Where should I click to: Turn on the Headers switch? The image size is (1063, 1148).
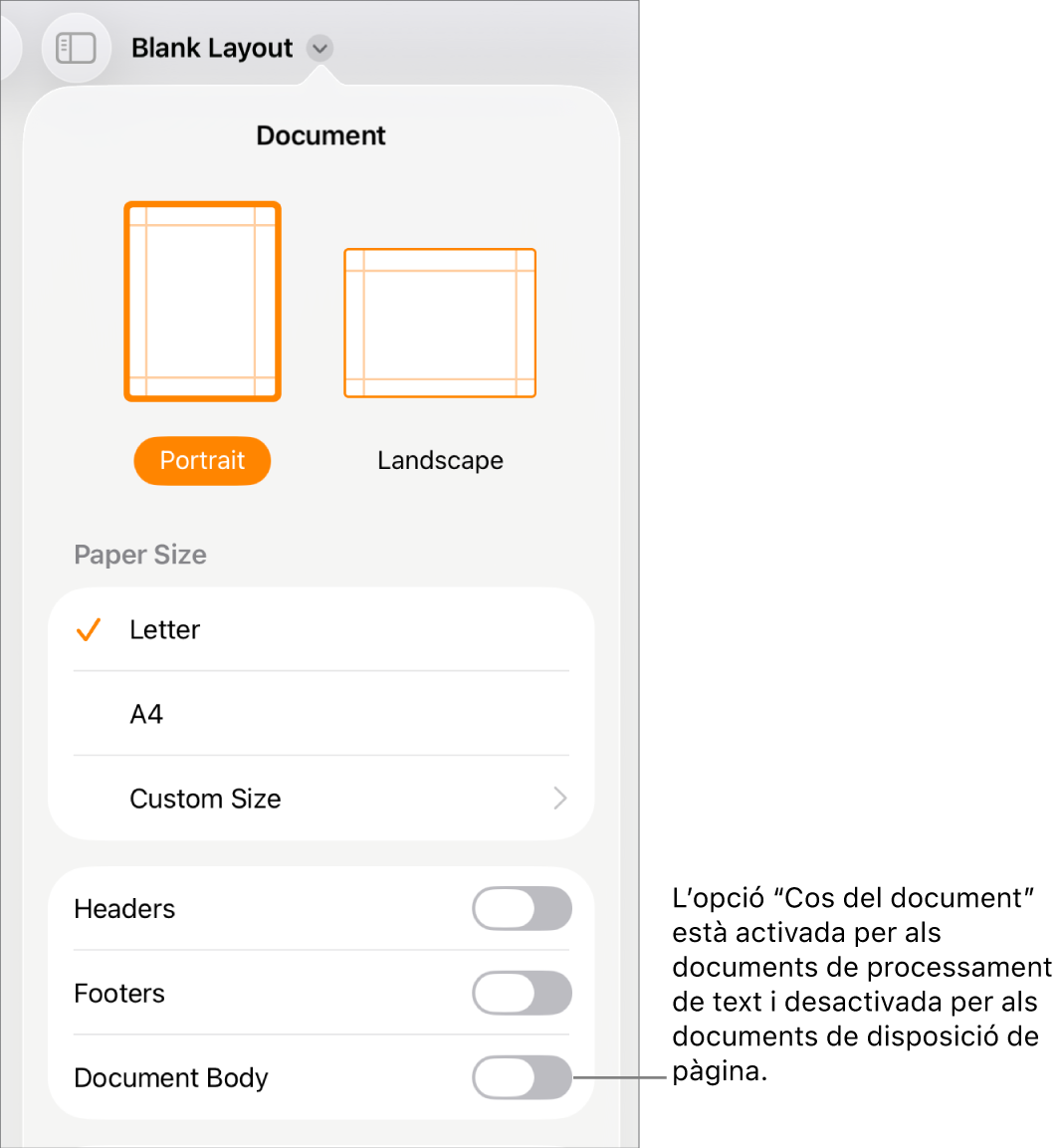[522, 909]
